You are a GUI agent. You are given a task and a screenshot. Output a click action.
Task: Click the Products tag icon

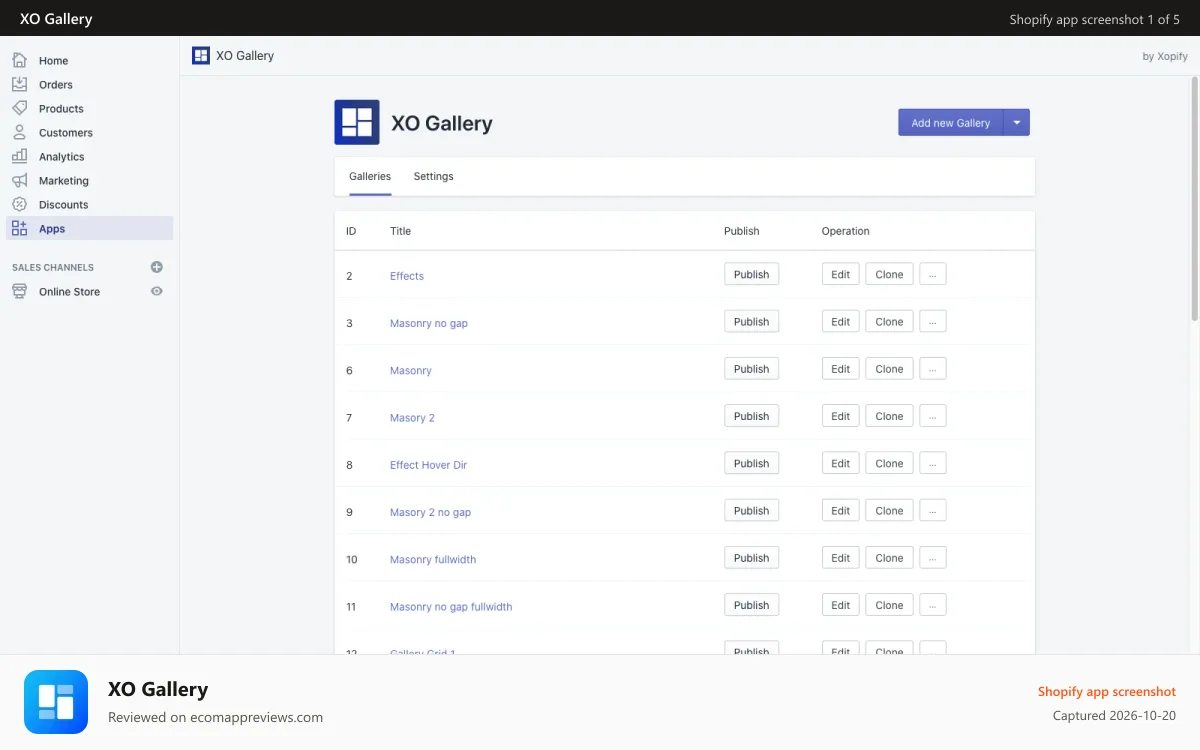pos(19,108)
